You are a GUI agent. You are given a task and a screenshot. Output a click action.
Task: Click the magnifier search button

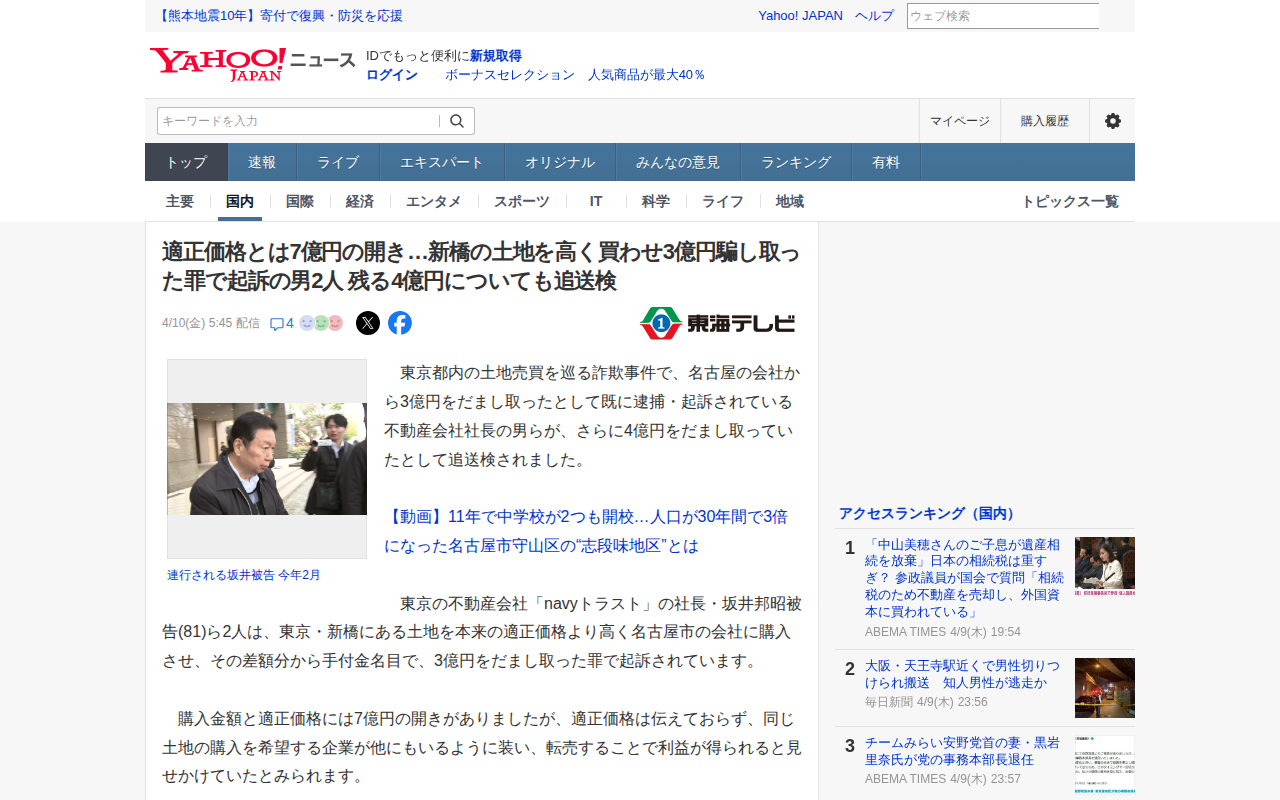click(457, 121)
